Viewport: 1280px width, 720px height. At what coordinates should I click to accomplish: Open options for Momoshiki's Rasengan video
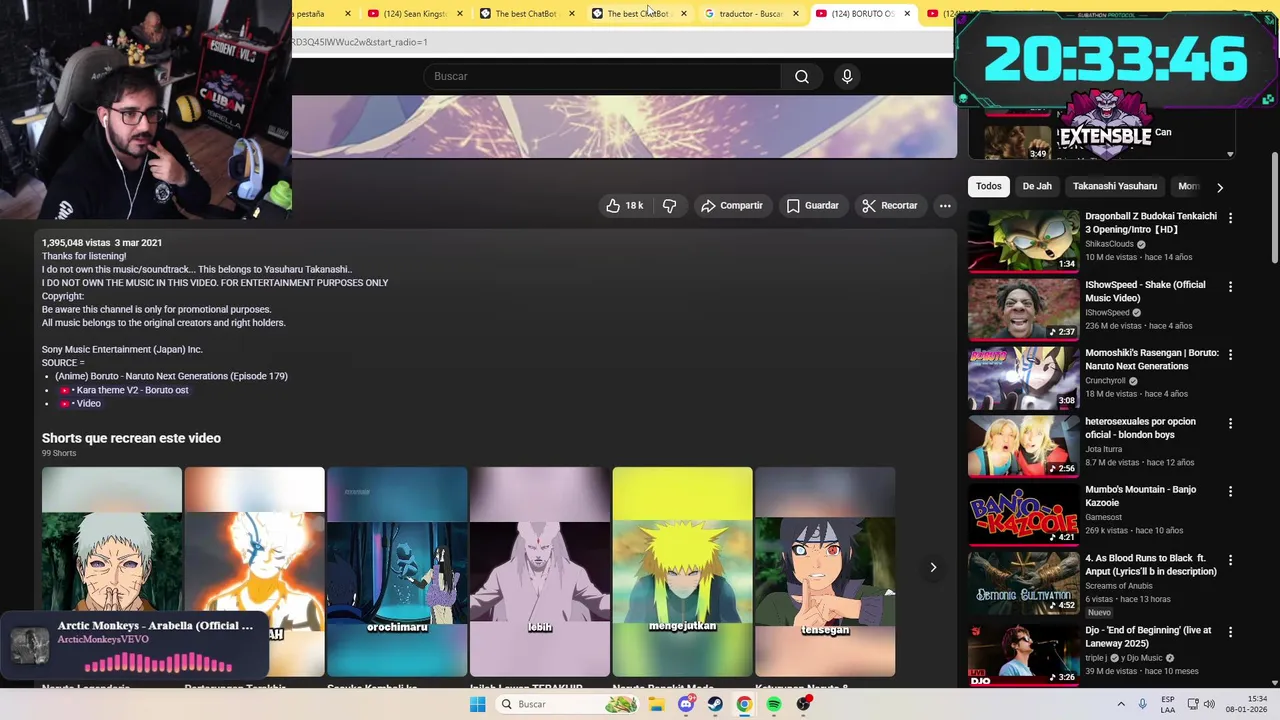point(1230,354)
